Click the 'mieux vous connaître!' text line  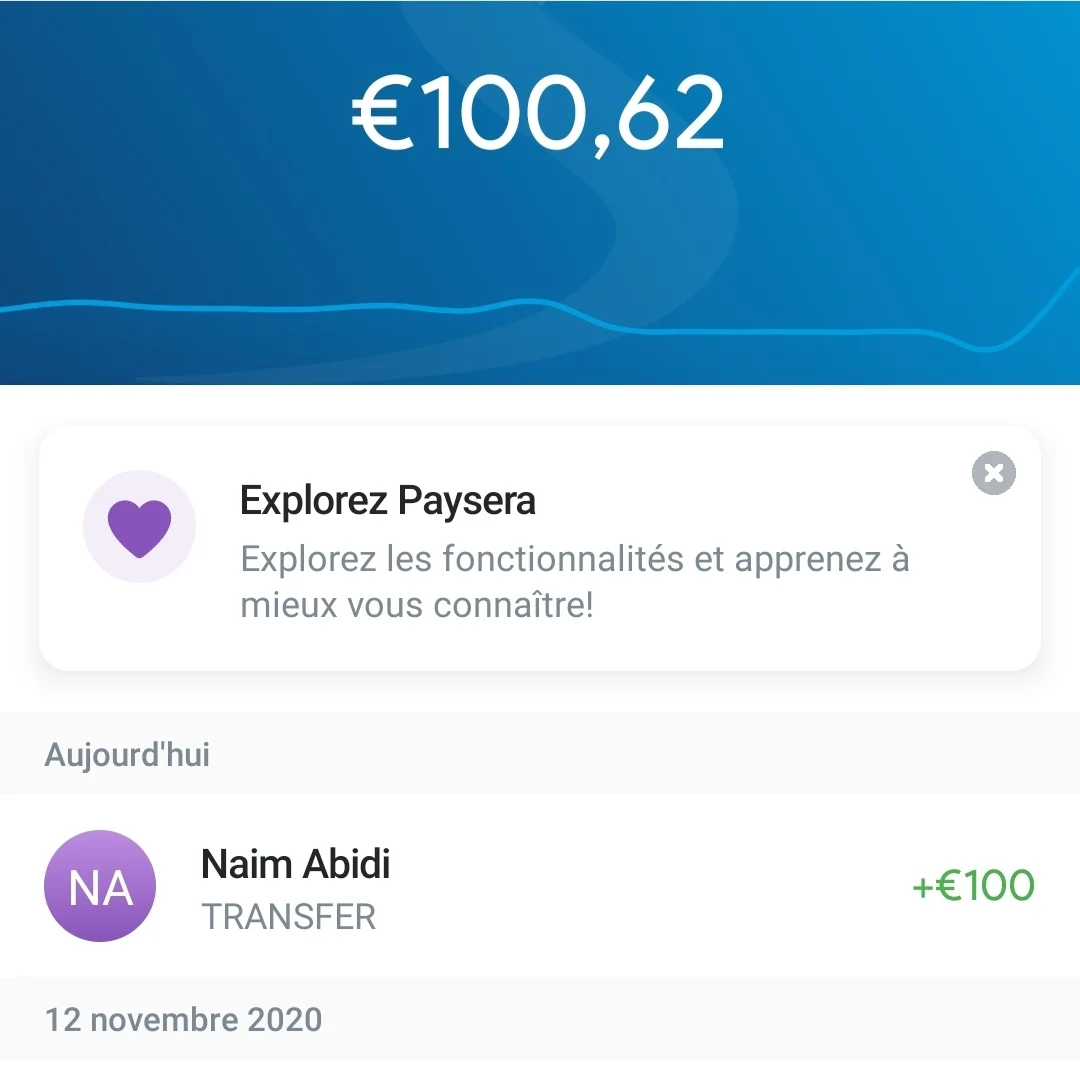coord(417,606)
